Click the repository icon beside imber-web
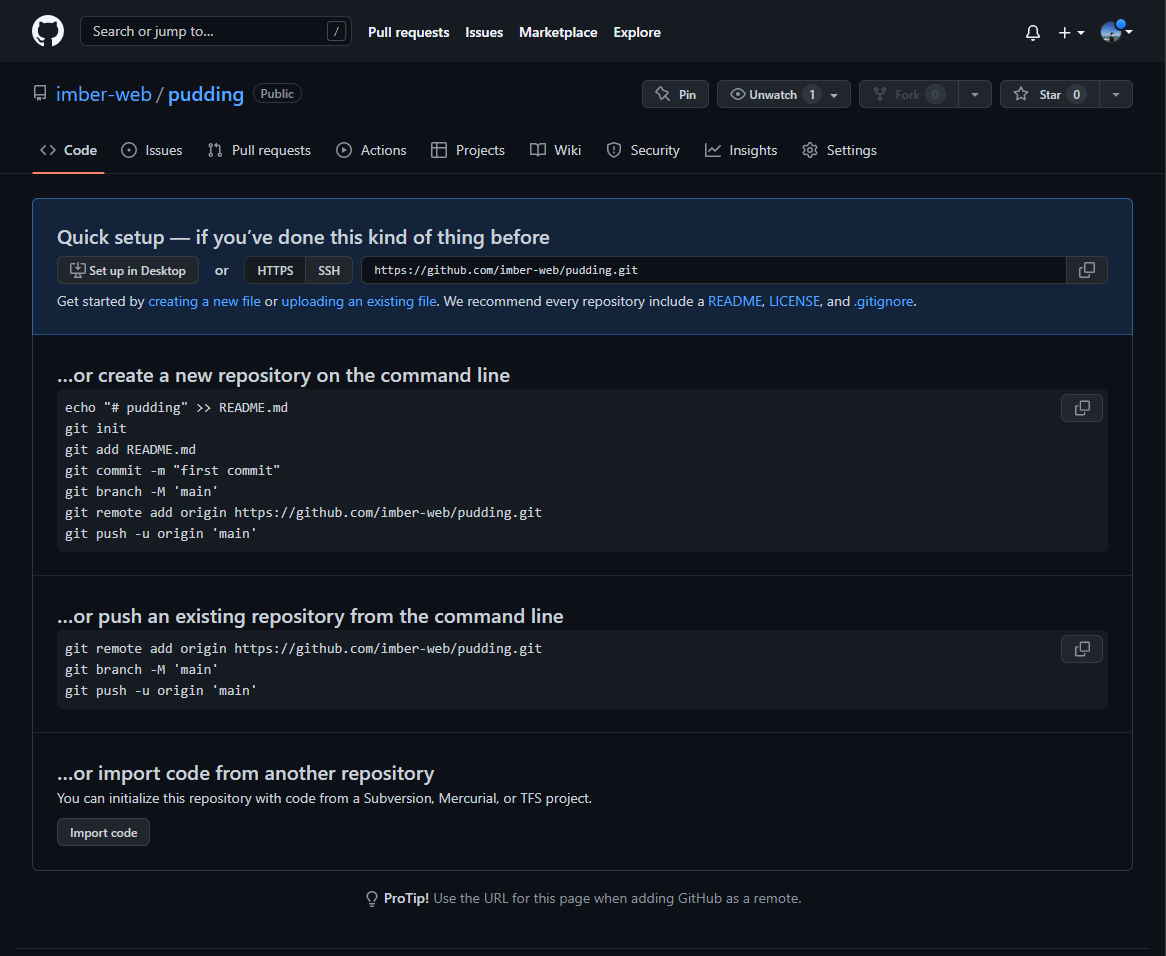The height and width of the screenshot is (956, 1166). (40, 94)
